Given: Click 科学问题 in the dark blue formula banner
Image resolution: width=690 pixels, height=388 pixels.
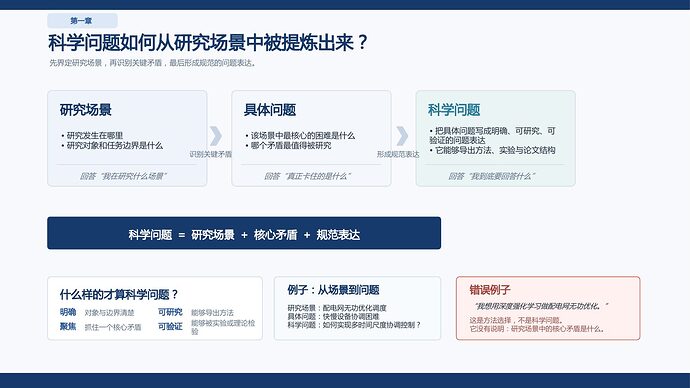Looking at the screenshot, I should pos(150,235).
